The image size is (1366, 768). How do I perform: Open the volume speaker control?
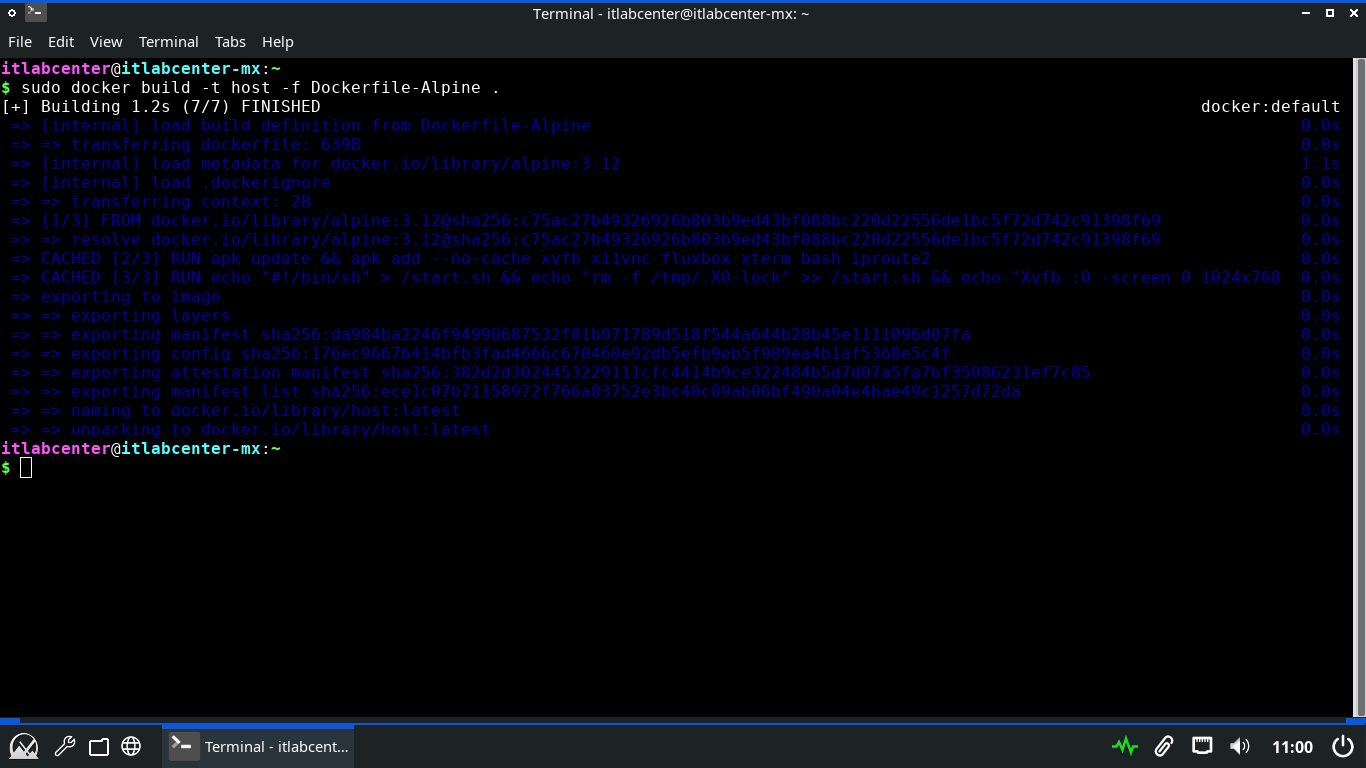tap(1240, 746)
